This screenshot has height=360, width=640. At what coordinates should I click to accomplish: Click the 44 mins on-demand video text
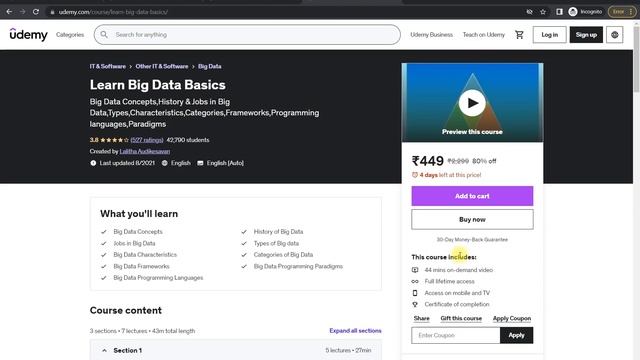(x=458, y=270)
